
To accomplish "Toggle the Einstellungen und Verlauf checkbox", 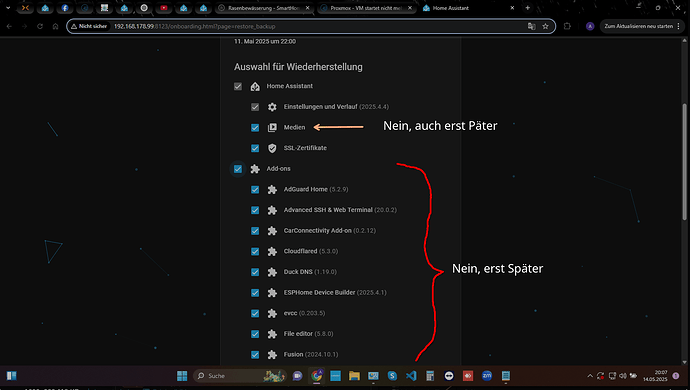I will tap(255, 107).
